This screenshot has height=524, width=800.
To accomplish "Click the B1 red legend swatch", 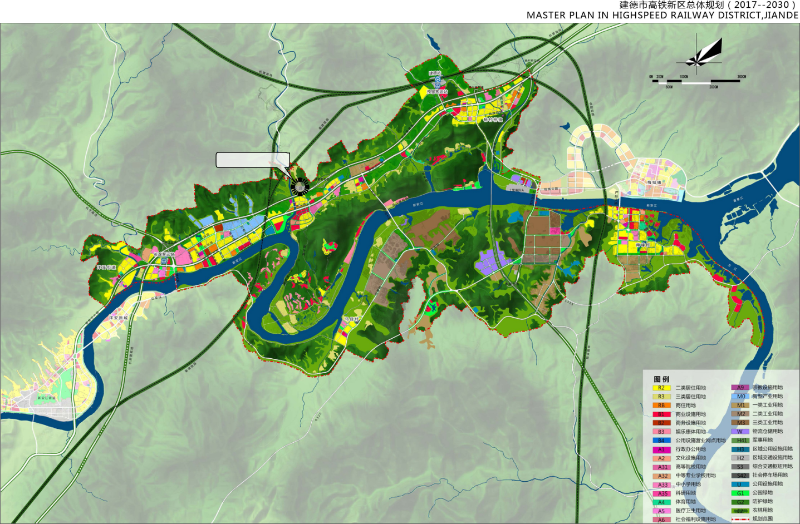I will (661, 414).
